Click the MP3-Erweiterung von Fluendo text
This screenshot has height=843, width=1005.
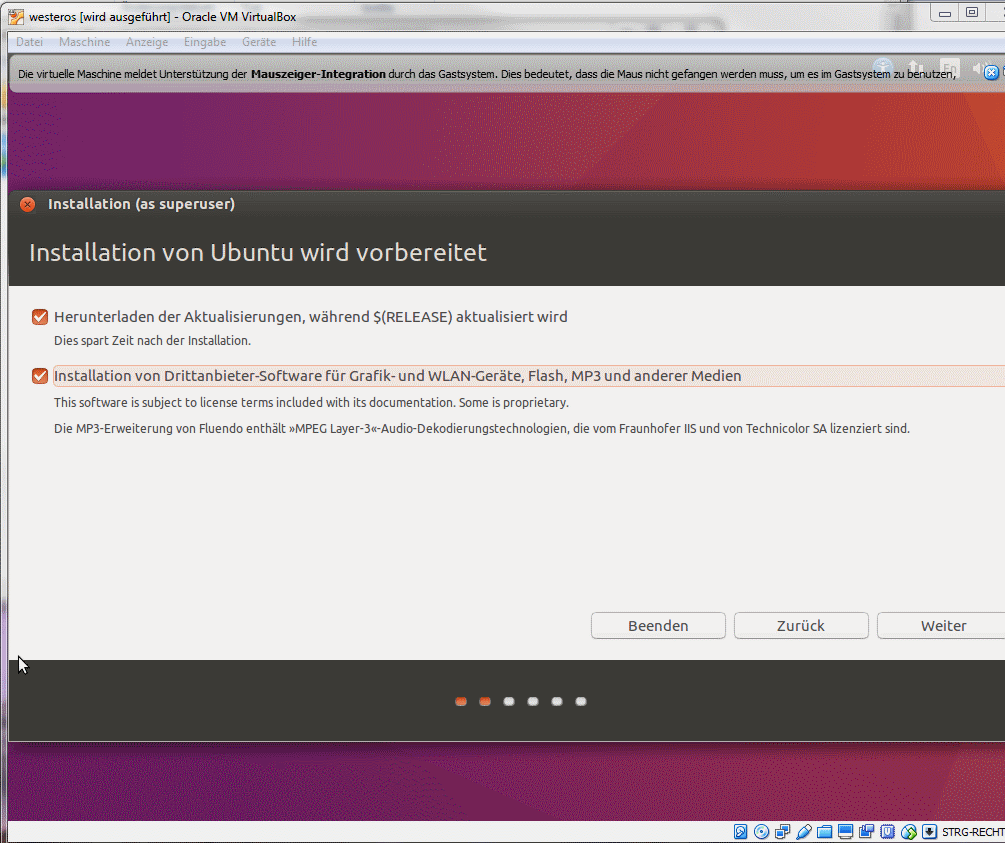(482, 428)
